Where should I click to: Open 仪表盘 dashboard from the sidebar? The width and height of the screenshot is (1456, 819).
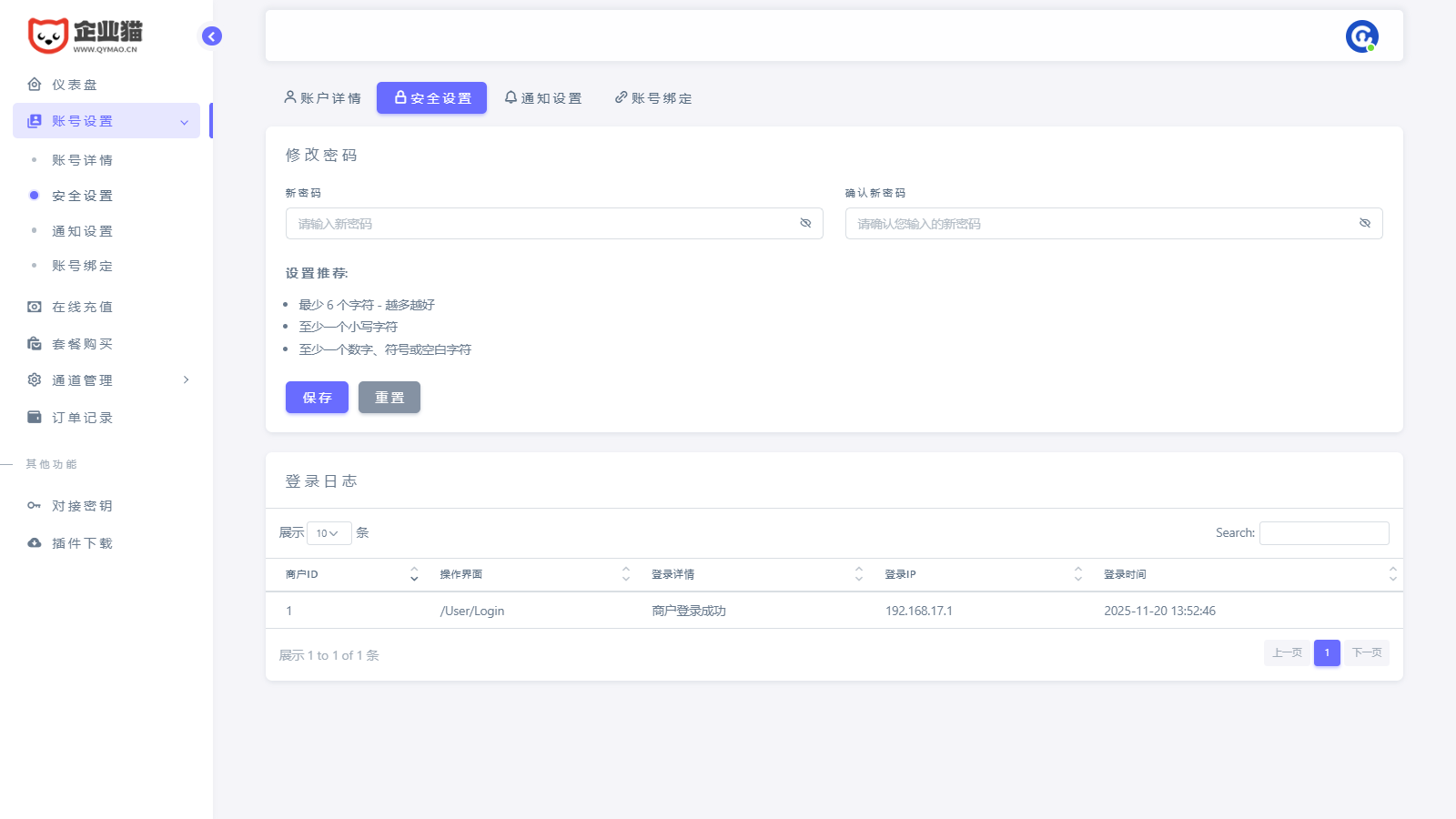coord(75,85)
